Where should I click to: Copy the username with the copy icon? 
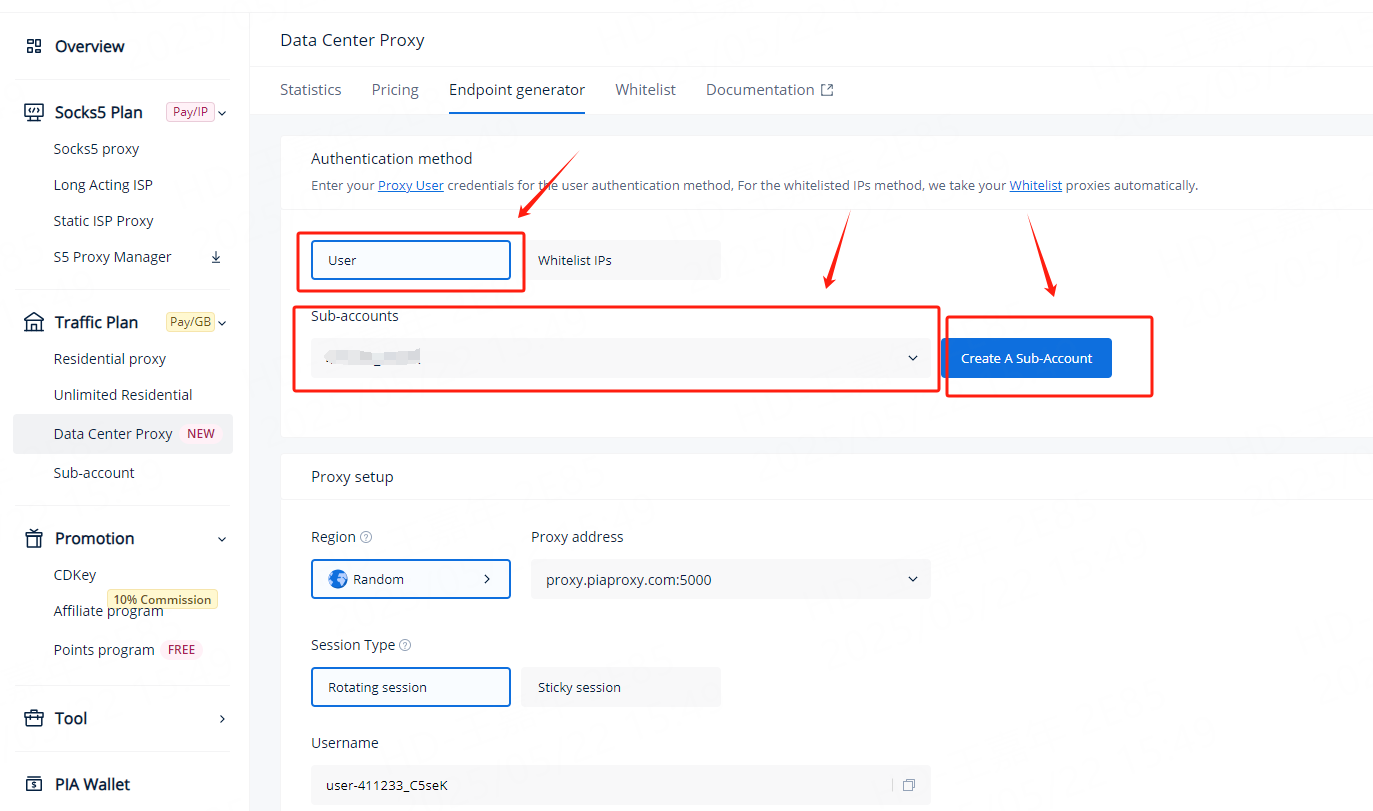[x=908, y=785]
